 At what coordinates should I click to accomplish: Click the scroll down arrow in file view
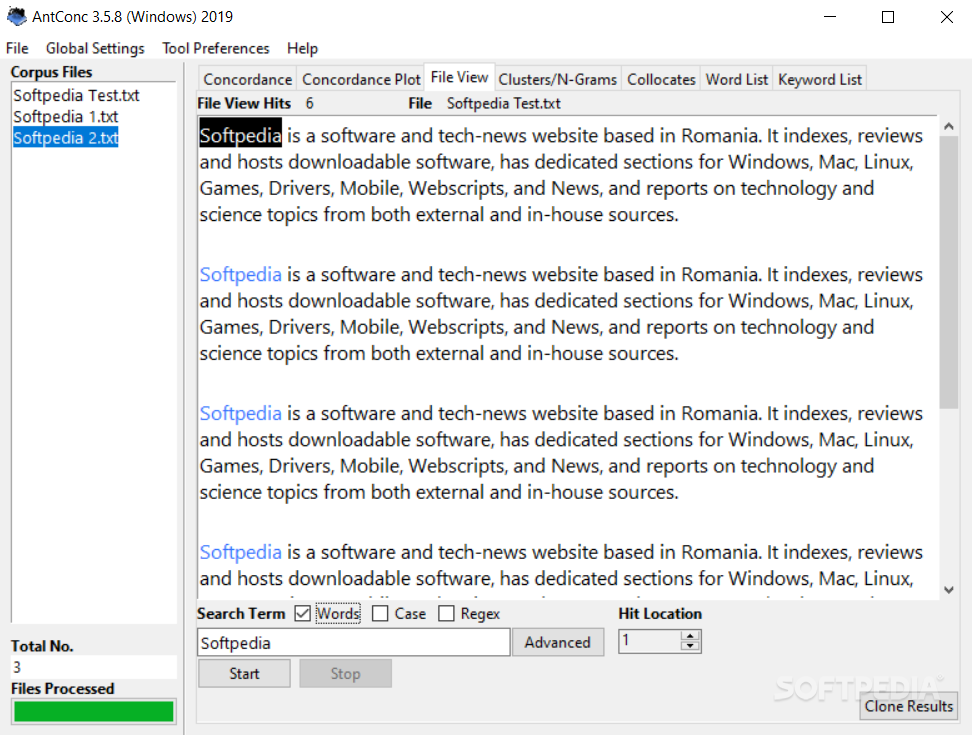point(948,590)
